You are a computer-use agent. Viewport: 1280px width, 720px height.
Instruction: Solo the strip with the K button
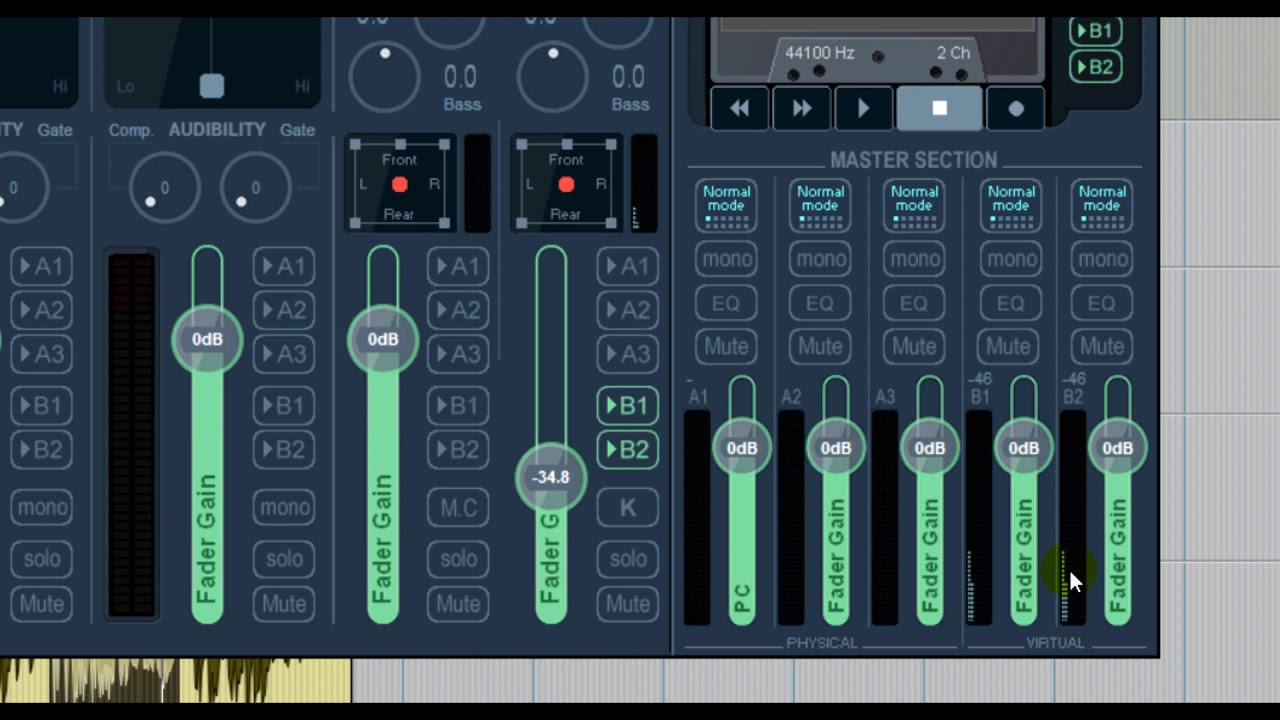pos(628,559)
